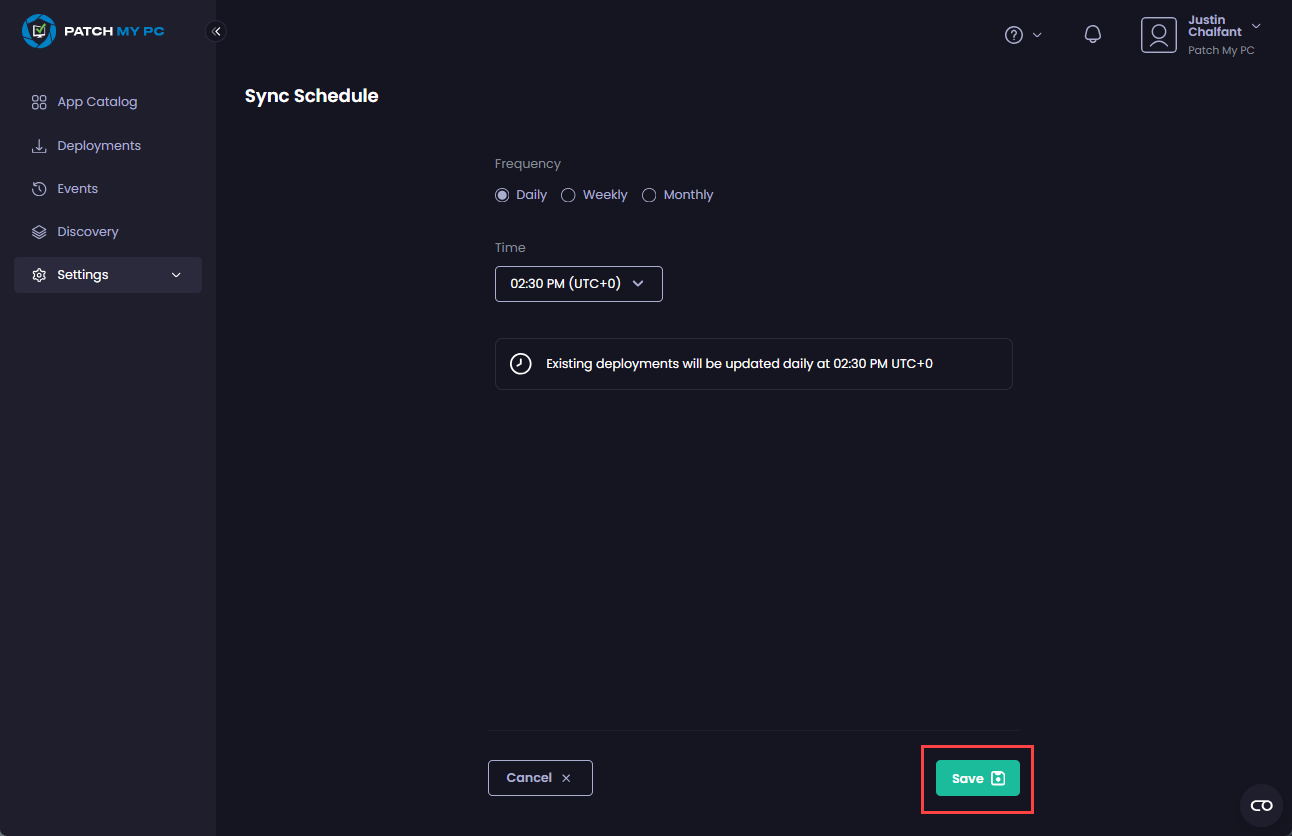Open the App Catalog section

coord(98,101)
